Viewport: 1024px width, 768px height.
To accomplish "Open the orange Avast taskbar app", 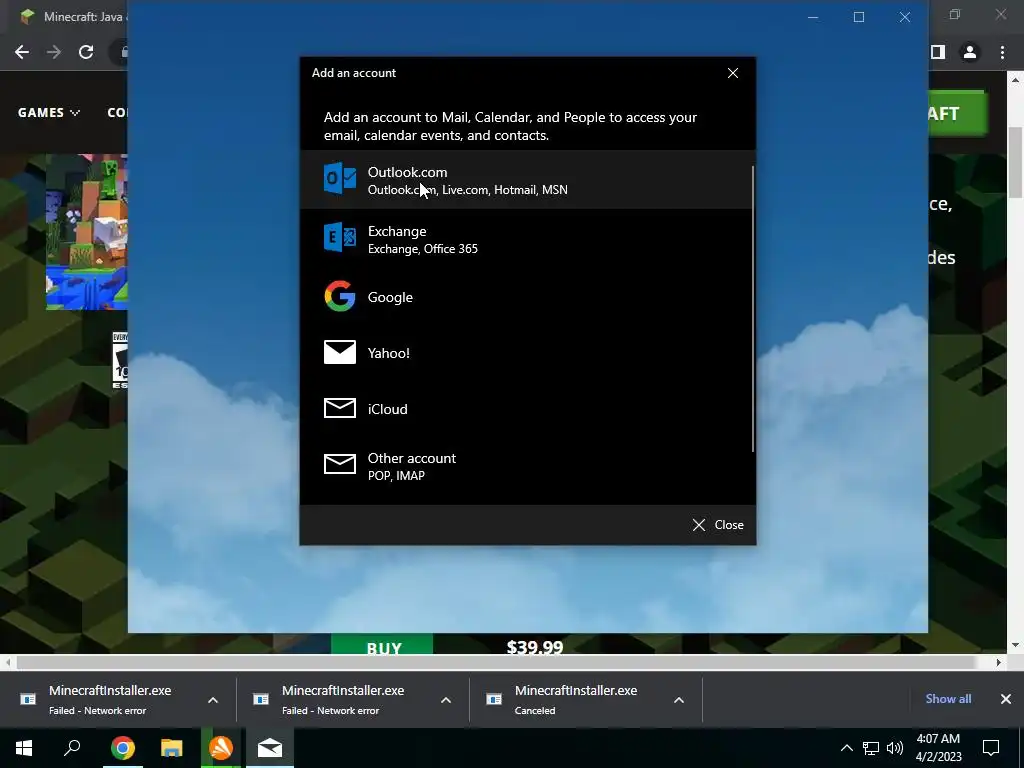I will point(221,748).
